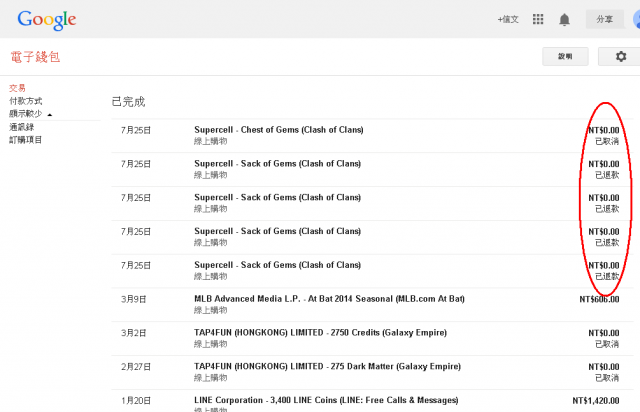Image resolution: width=640 pixels, height=412 pixels.
Task: Click the 分享 share button
Action: point(605,19)
